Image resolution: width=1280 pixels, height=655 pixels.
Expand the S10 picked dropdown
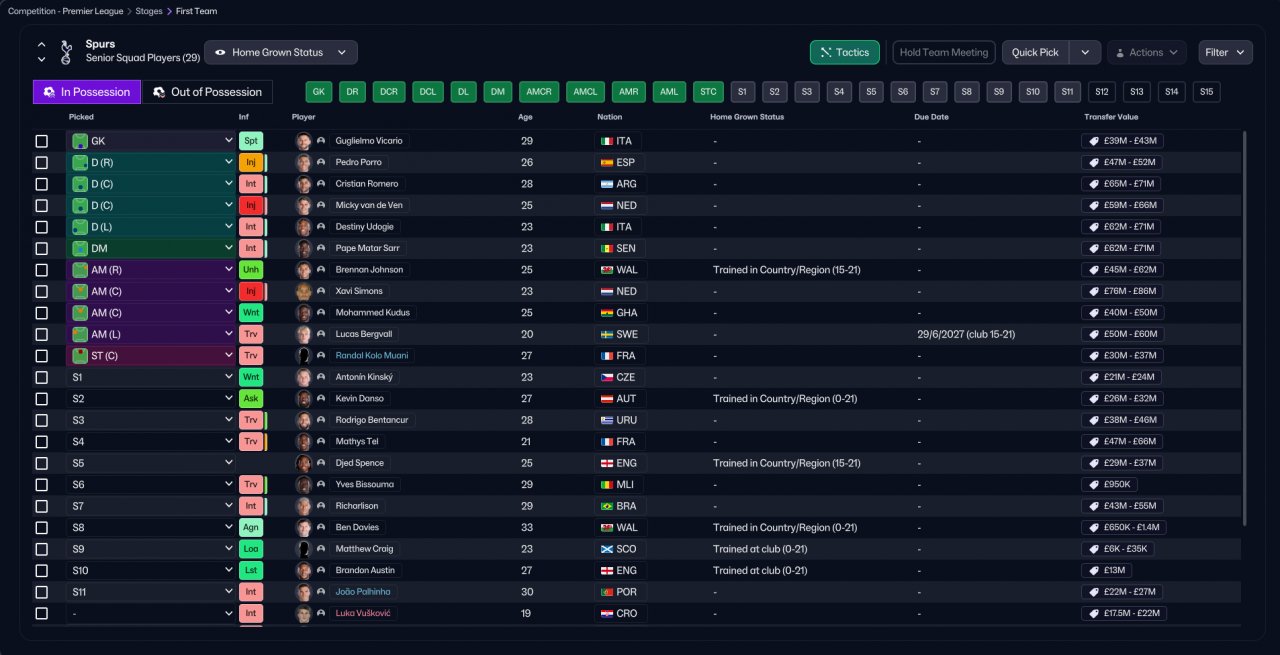point(151,571)
